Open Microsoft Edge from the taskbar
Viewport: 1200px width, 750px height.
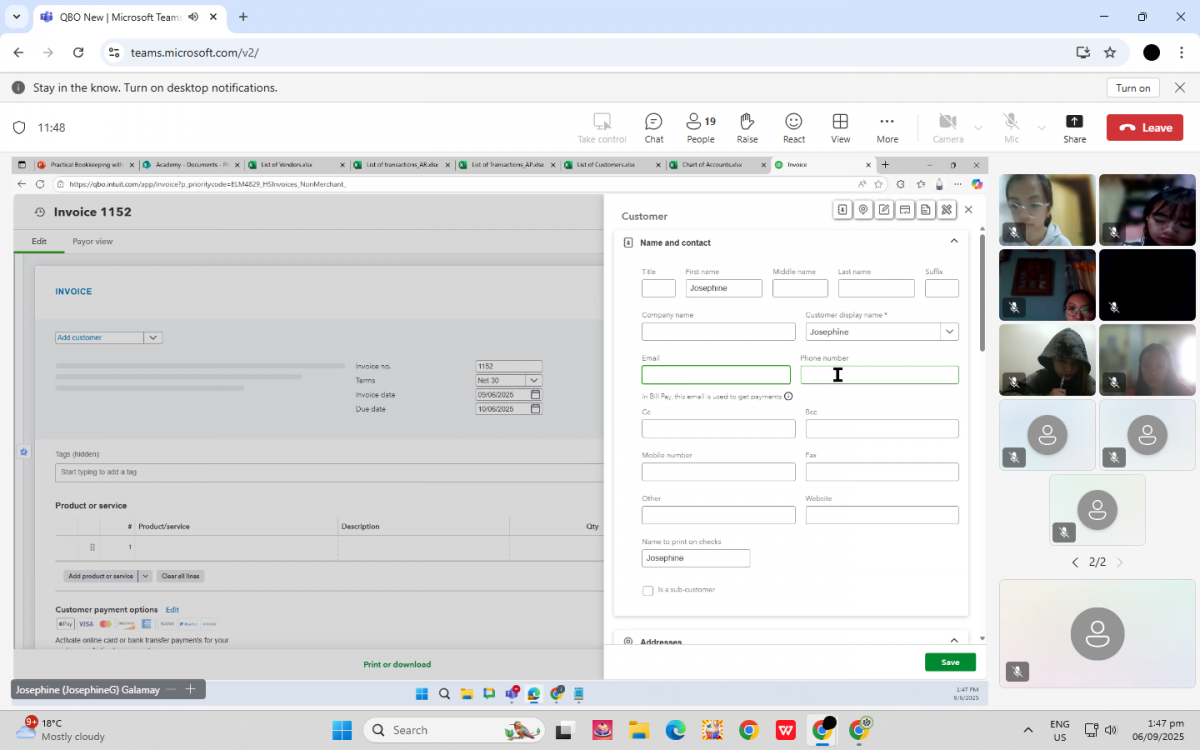(676, 730)
